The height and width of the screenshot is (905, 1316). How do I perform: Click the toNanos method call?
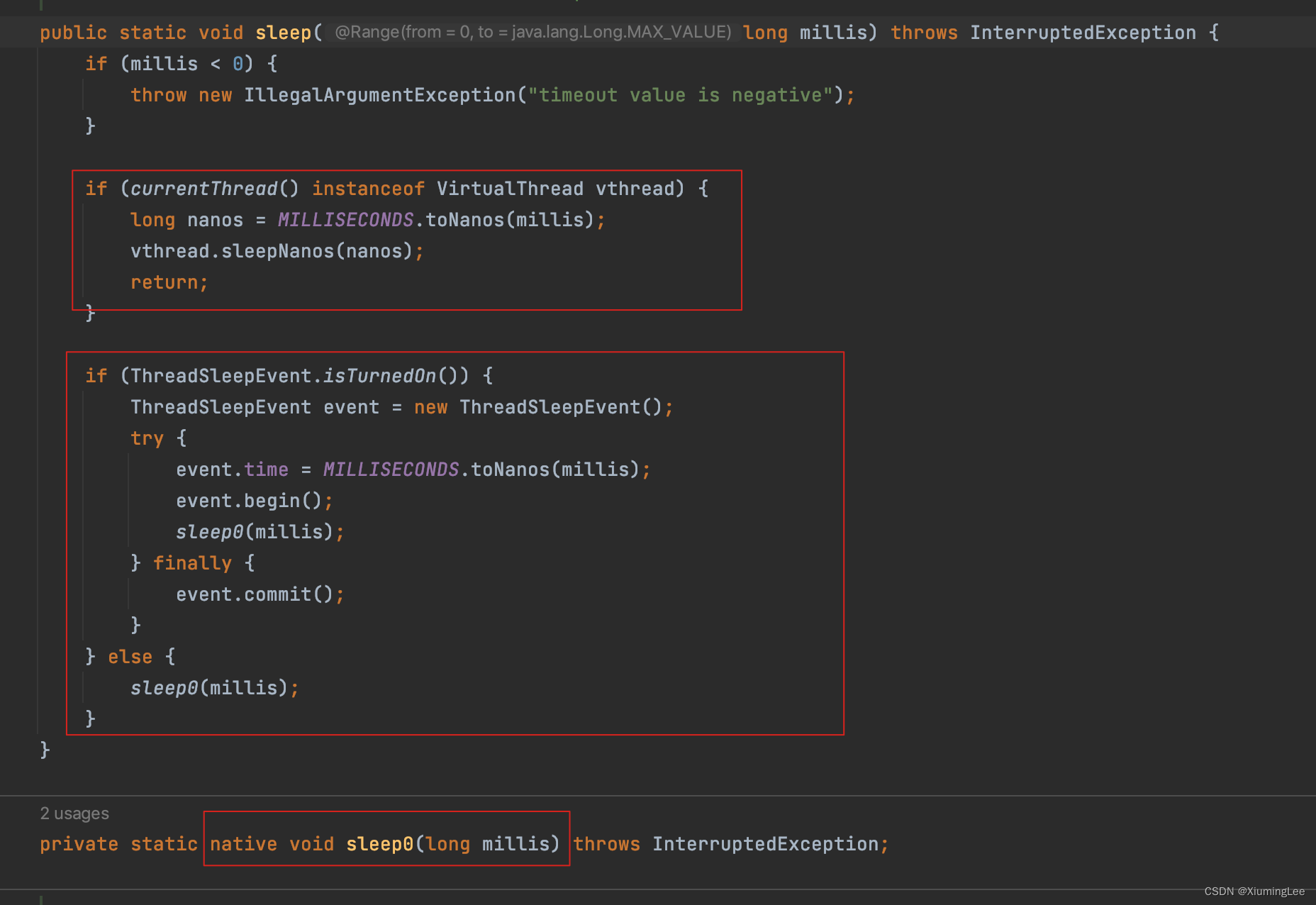(x=469, y=219)
